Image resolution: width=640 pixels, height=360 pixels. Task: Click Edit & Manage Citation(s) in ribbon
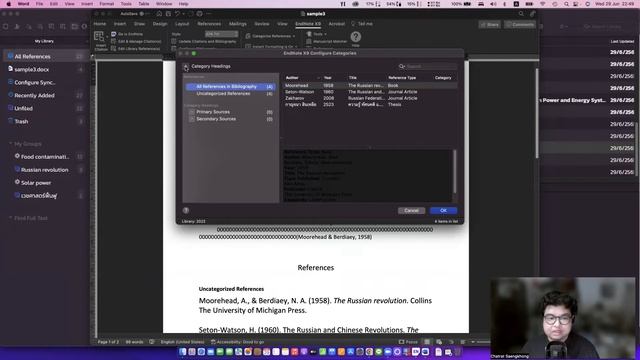tap(136, 41)
